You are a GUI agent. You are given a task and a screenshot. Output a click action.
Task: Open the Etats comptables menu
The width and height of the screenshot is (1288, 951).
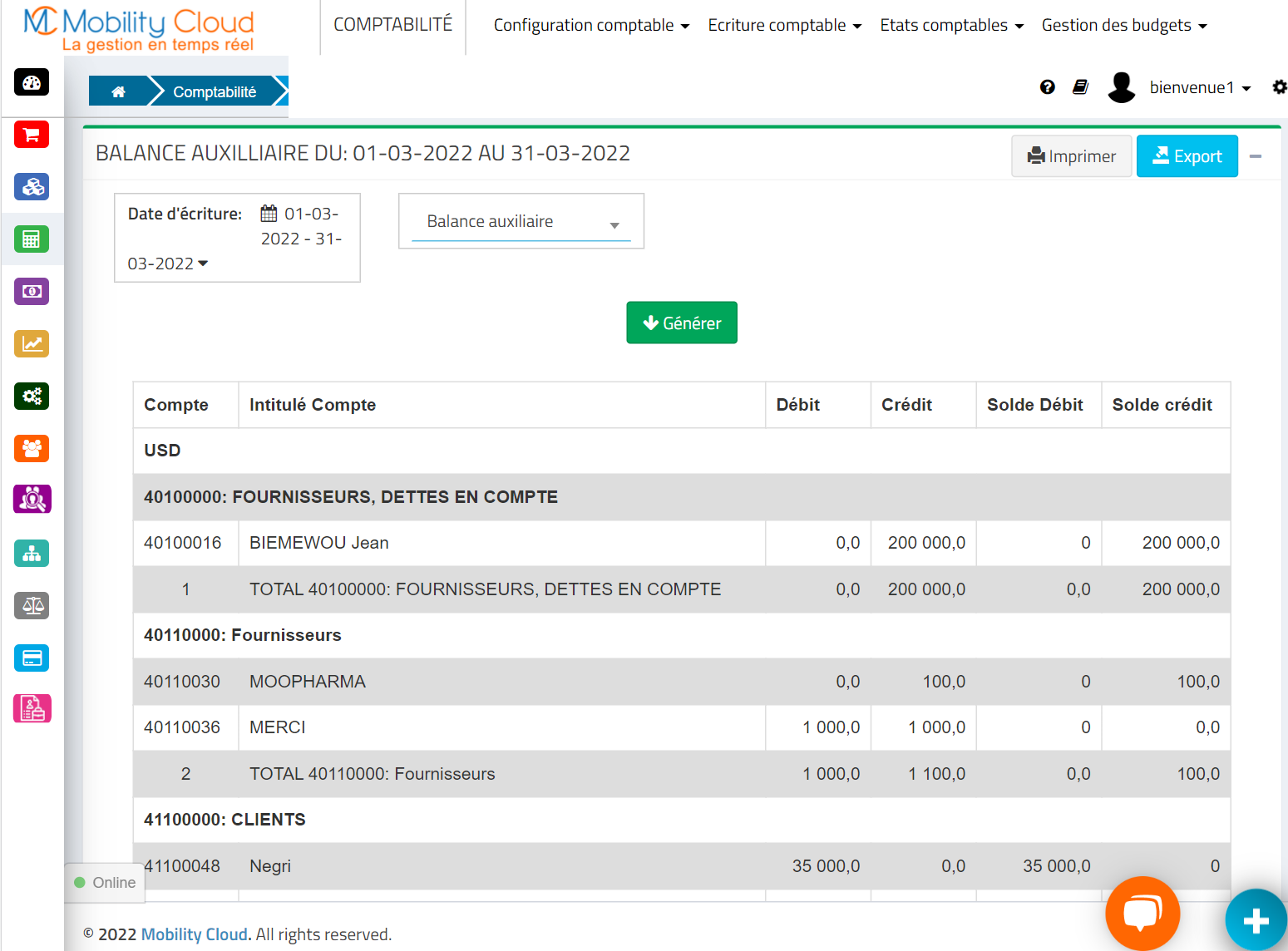pos(950,26)
